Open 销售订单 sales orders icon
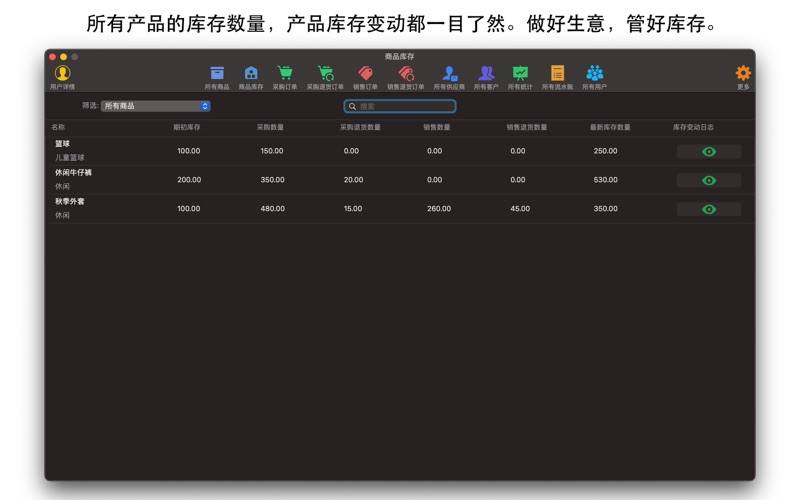 pos(365,73)
